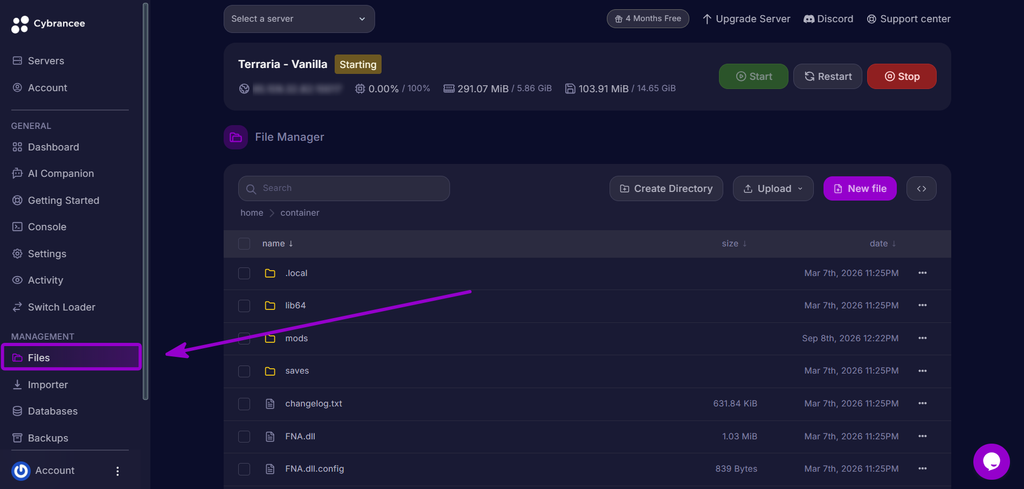Image resolution: width=1024 pixels, height=489 pixels.
Task: Click the New file button
Action: pos(860,189)
